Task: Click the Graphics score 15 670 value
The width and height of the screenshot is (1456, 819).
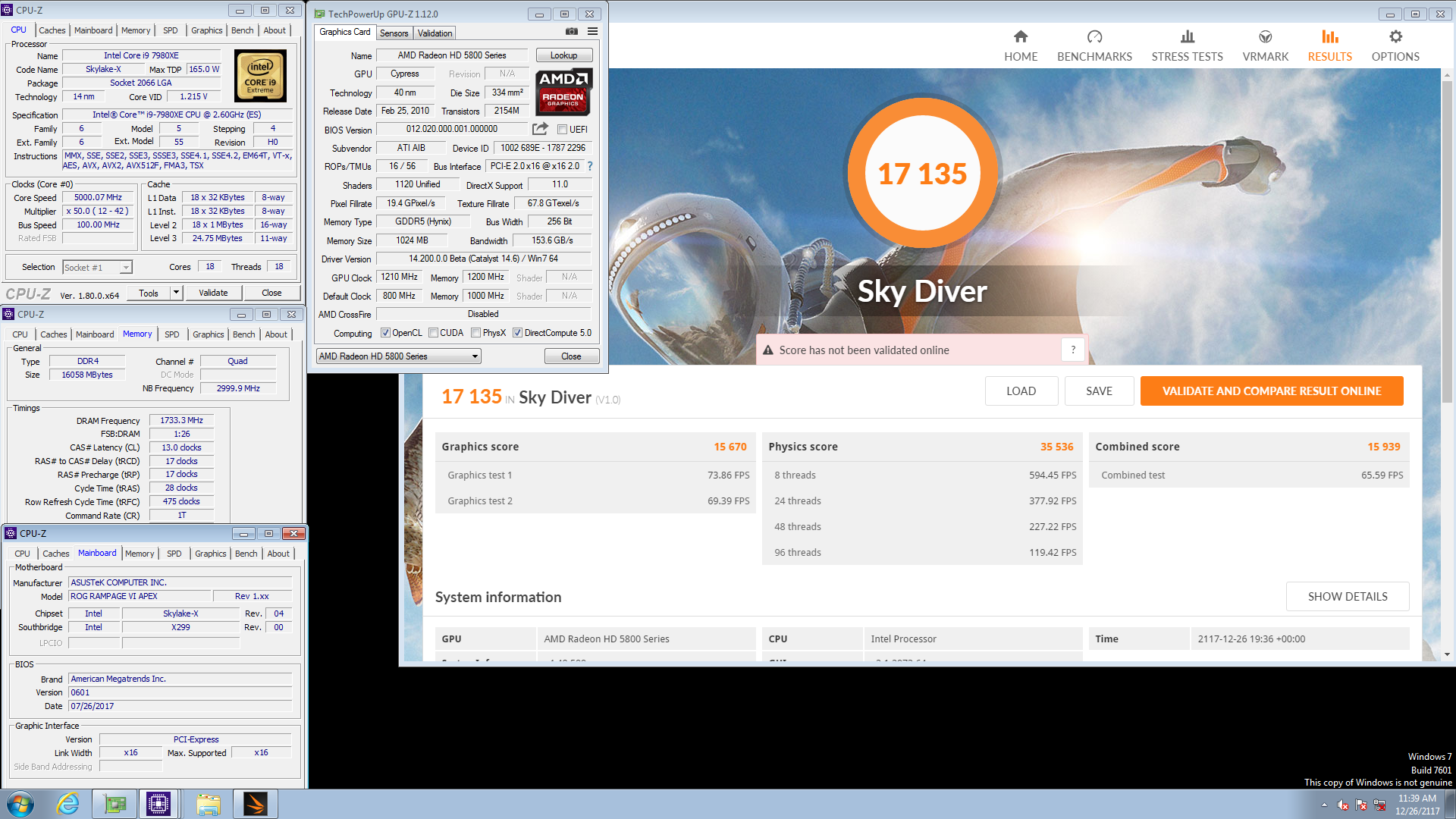Action: (730, 447)
